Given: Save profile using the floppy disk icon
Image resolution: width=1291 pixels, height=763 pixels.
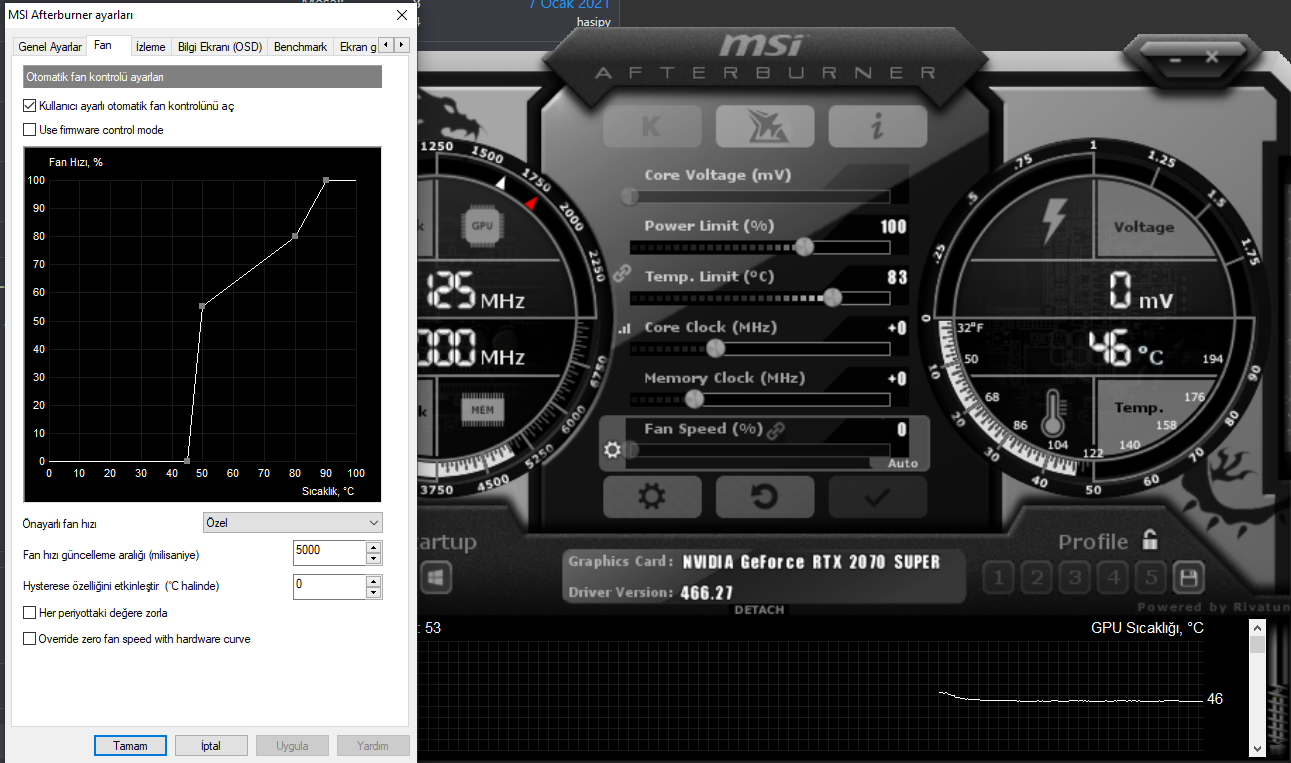Looking at the screenshot, I should coord(1189,577).
